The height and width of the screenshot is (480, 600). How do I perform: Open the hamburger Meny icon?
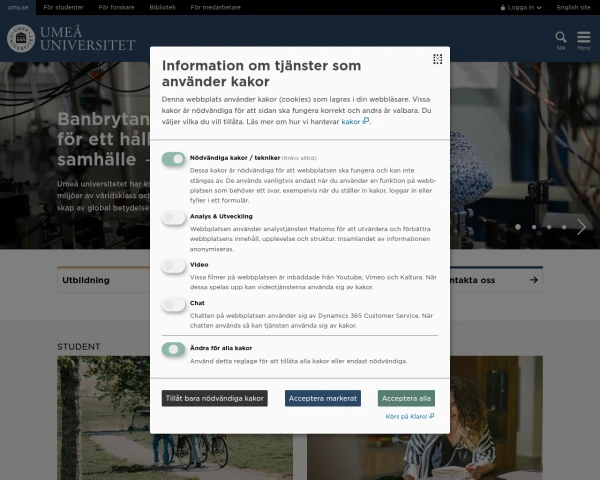point(583,39)
